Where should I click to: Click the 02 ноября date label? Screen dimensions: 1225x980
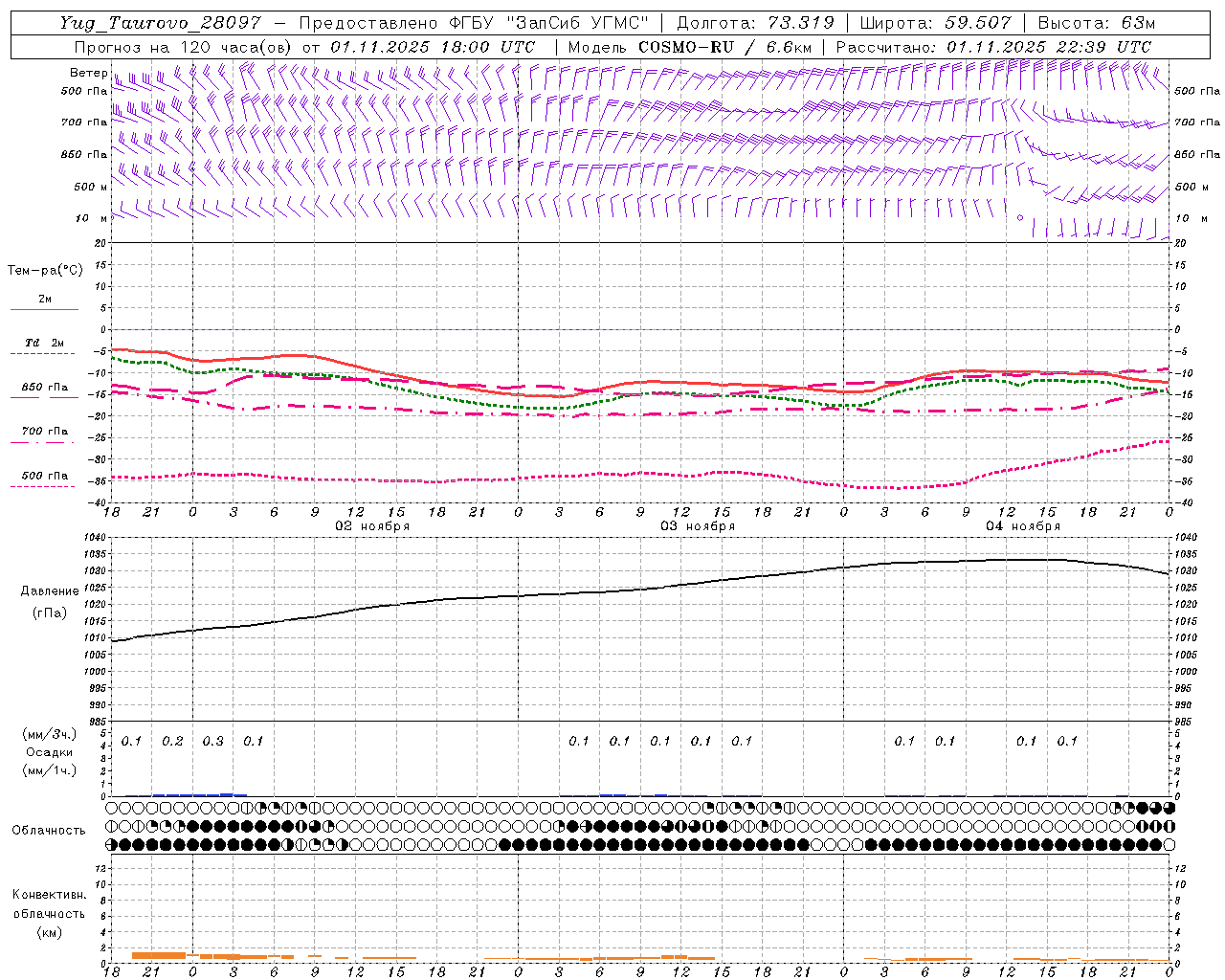point(372,526)
